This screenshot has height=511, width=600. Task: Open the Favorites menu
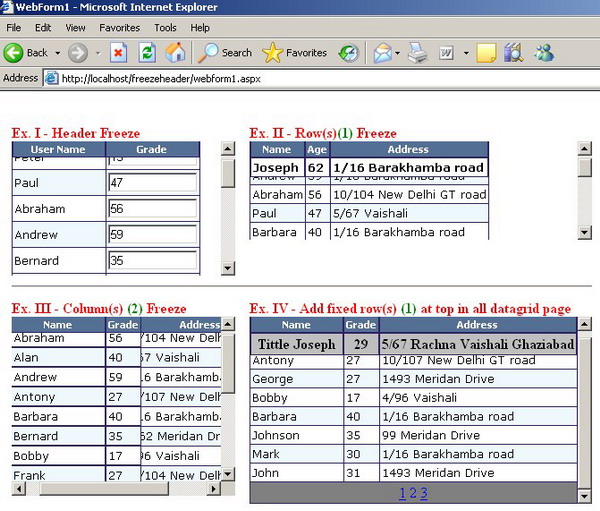tap(119, 28)
